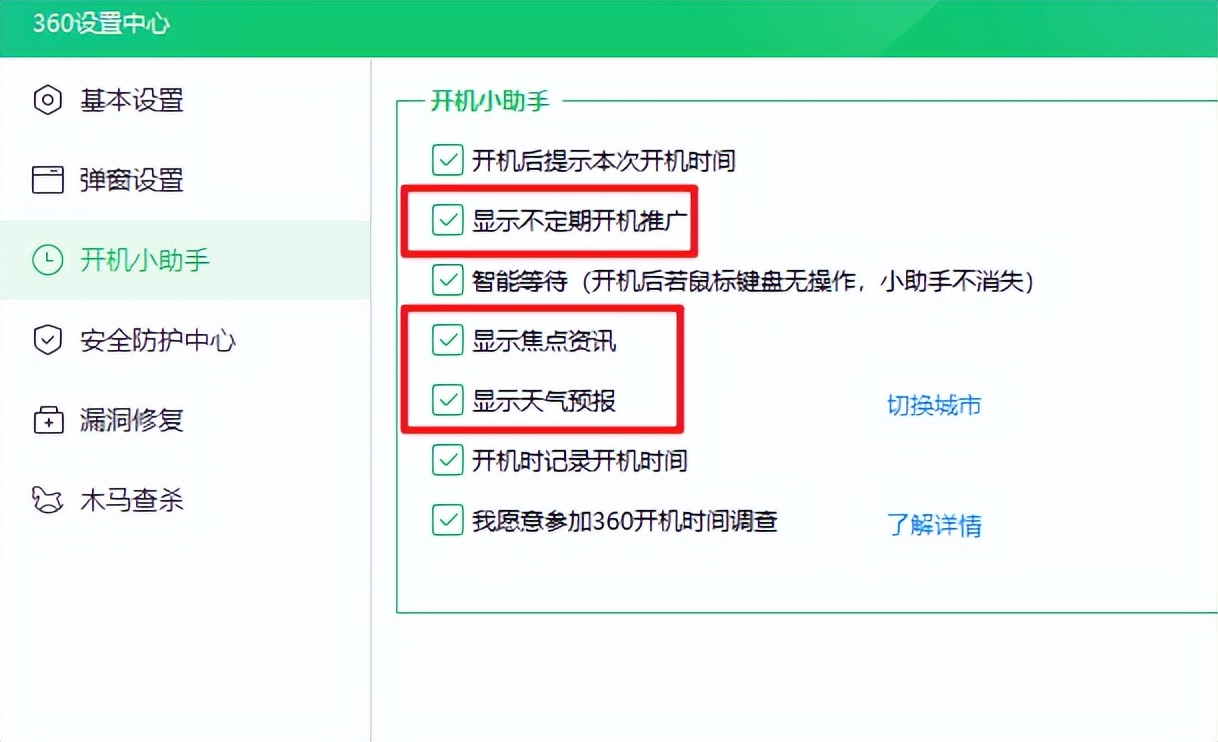The width and height of the screenshot is (1218, 742).
Task: Click the 弹窗设置 window icon
Action: [x=48, y=180]
